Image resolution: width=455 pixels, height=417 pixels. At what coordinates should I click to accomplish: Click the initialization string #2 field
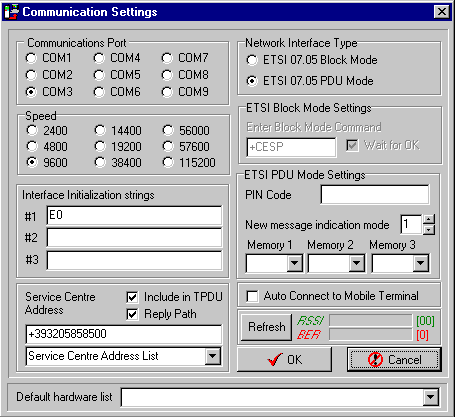click(x=134, y=238)
